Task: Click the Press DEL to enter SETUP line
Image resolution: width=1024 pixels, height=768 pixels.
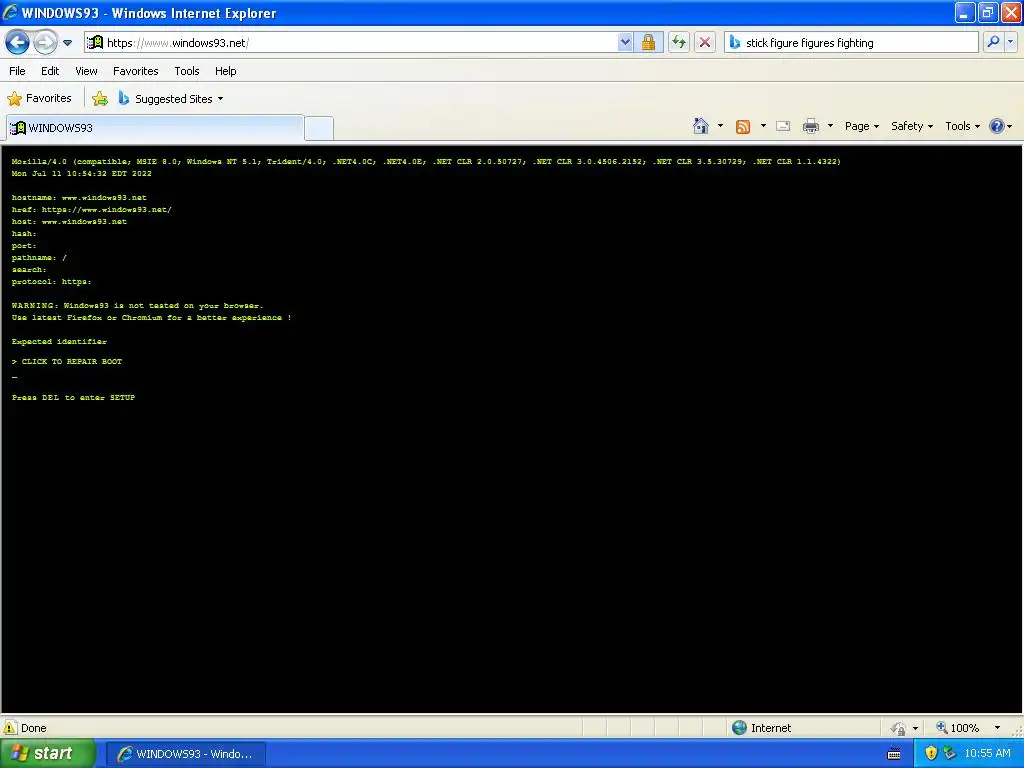Action: click(x=73, y=397)
